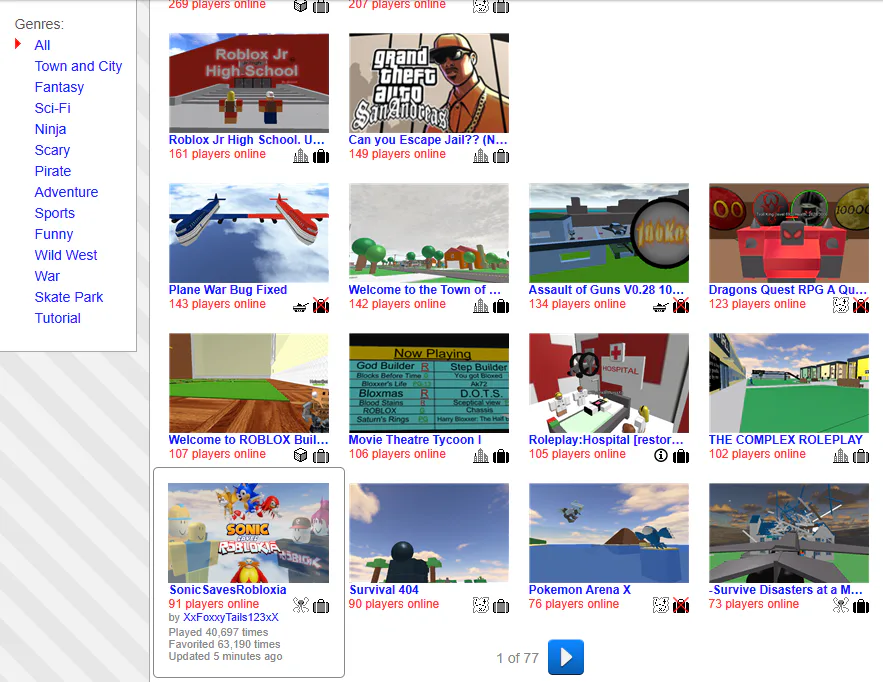Image resolution: width=883 pixels, height=682 pixels.
Task: Filter games by Sci-Fi genre
Action: point(52,108)
